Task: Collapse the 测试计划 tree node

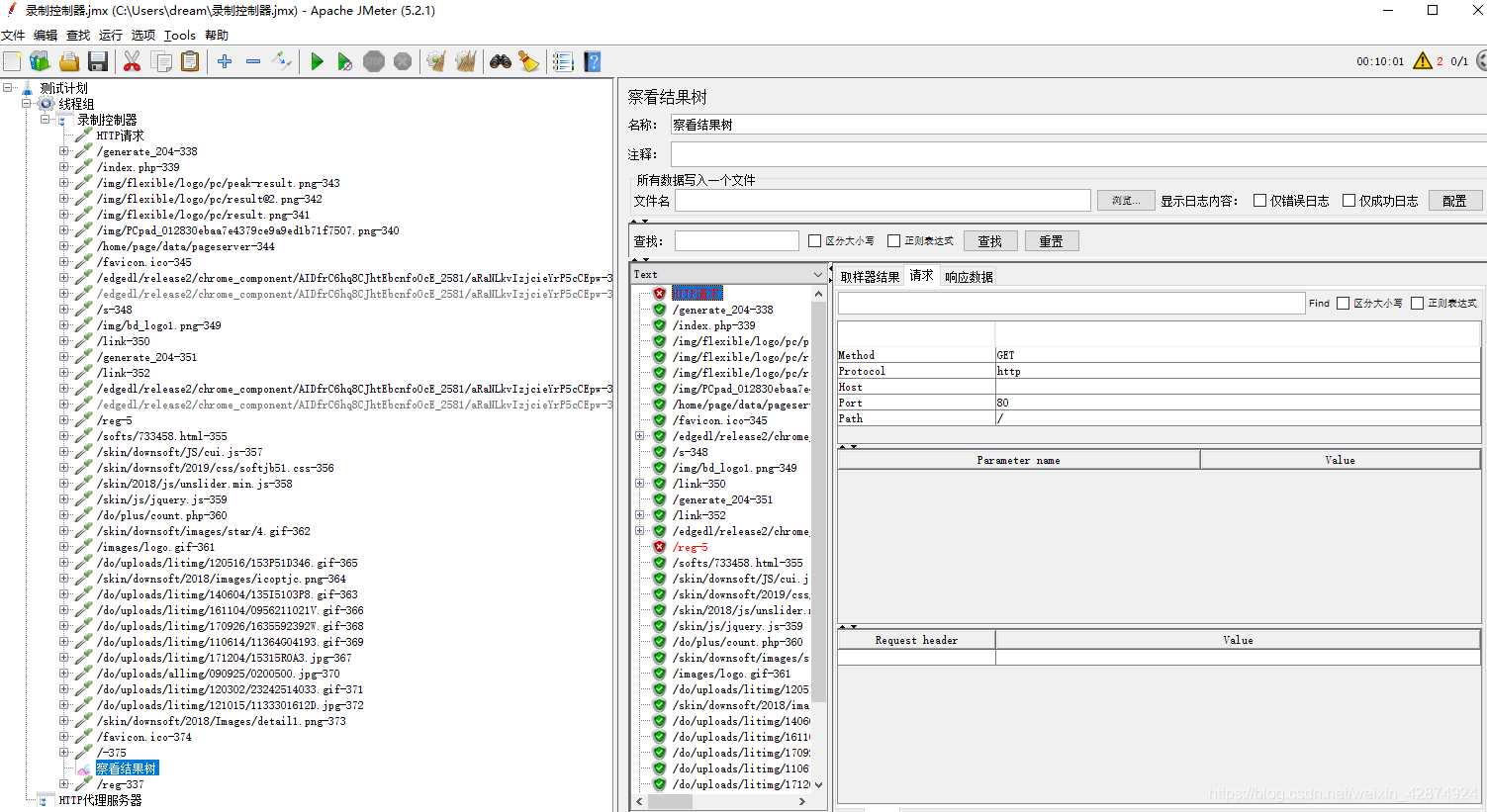Action: click(x=8, y=88)
